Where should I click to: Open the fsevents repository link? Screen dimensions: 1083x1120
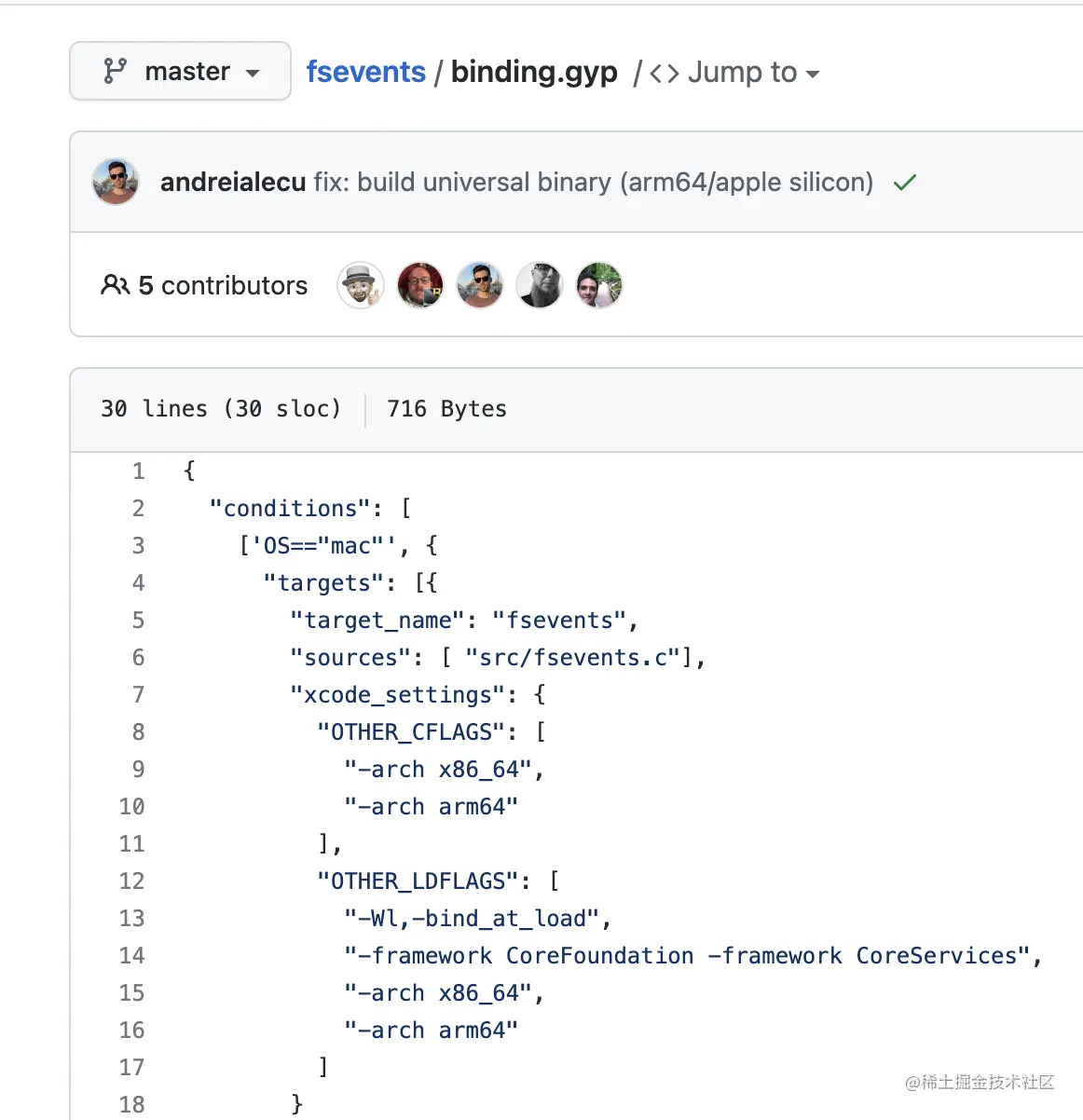pyautogui.click(x=365, y=72)
